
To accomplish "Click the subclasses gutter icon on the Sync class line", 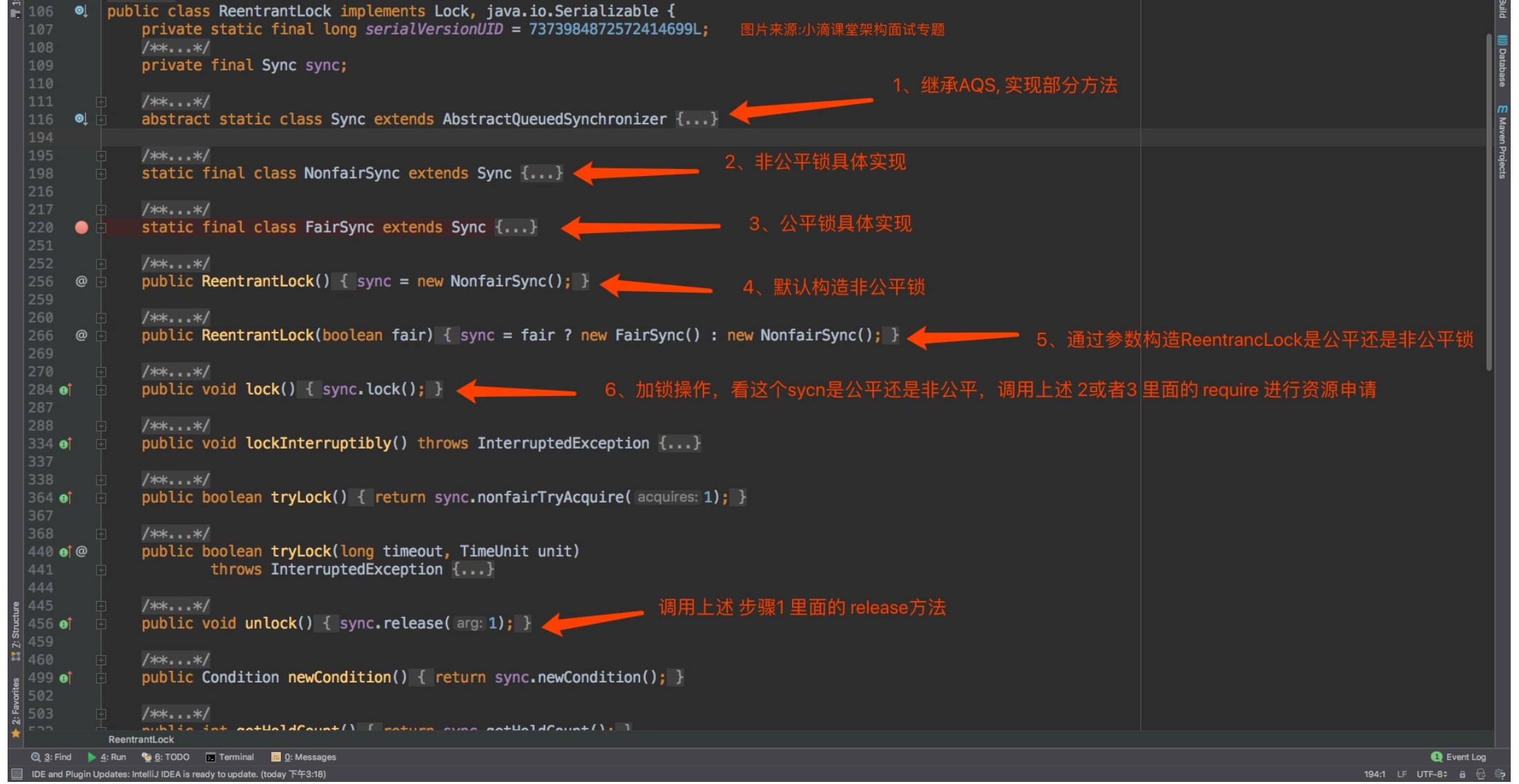I will point(81,119).
